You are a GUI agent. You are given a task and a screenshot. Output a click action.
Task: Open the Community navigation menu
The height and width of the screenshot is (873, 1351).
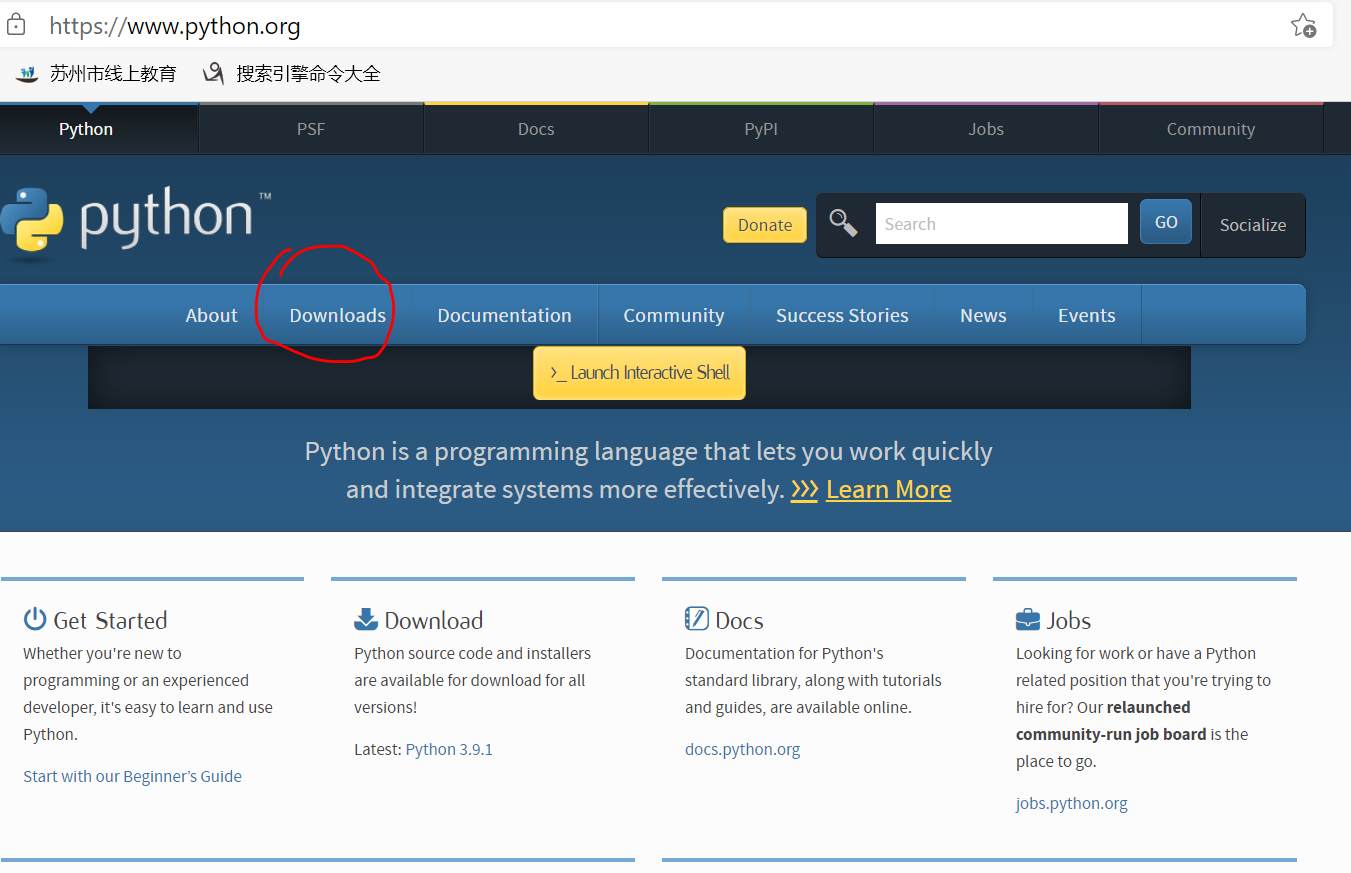coord(674,315)
